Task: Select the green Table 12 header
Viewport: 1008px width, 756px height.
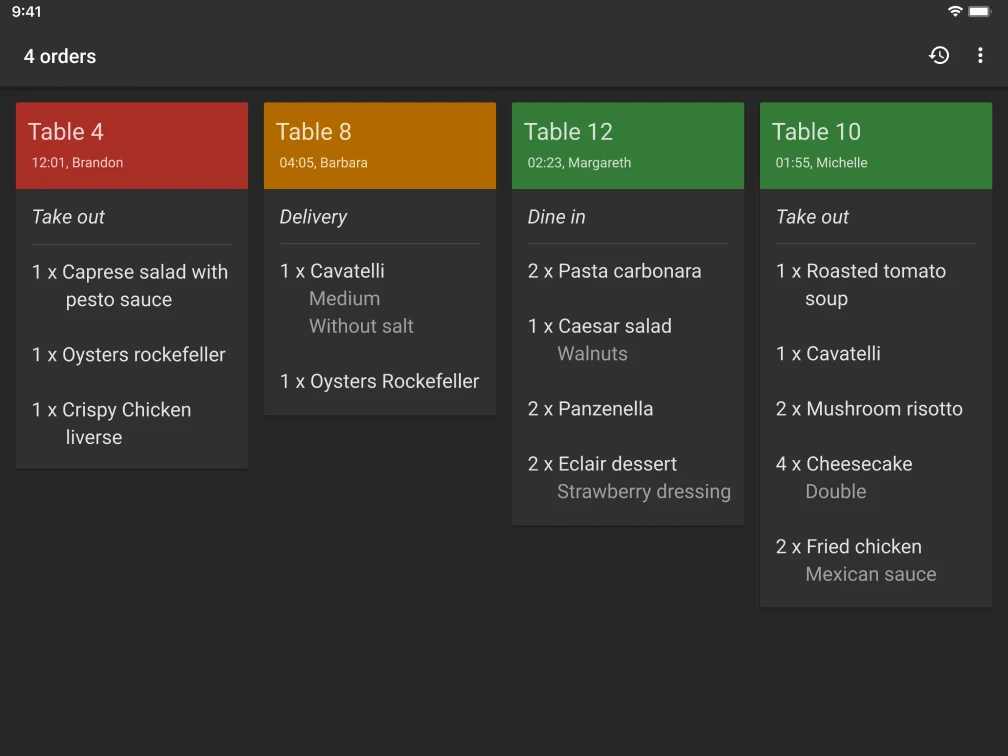Action: pyautogui.click(x=628, y=145)
